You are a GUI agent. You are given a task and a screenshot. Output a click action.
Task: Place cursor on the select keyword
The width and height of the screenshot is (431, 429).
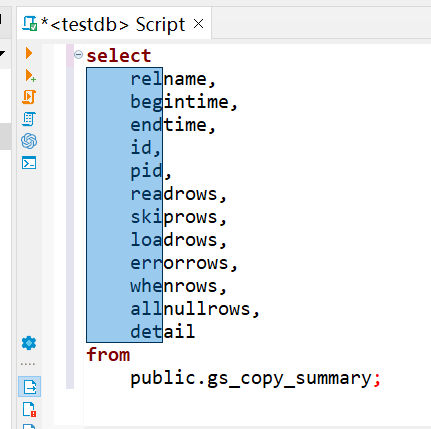pos(119,56)
